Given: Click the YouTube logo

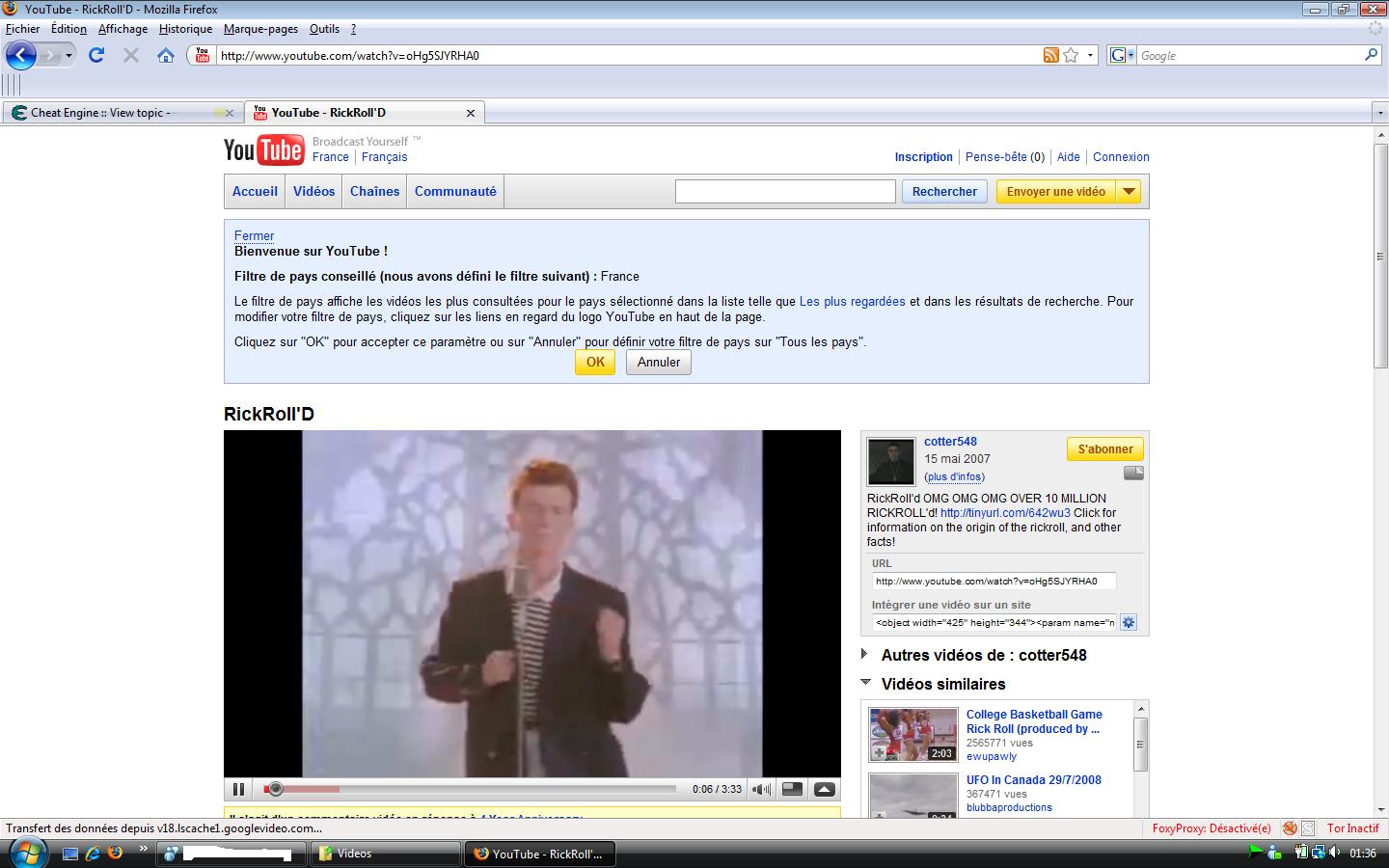Looking at the screenshot, I should tap(263, 149).
